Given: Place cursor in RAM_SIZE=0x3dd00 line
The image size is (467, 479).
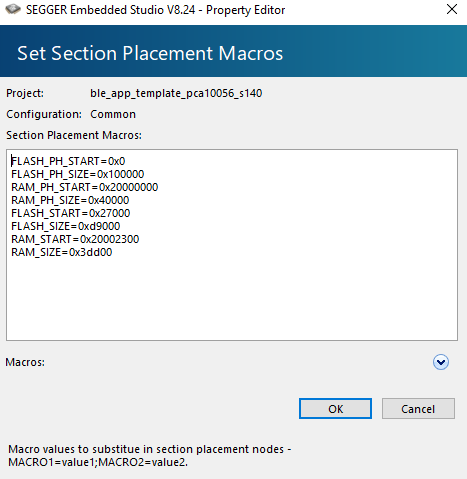Looking at the screenshot, I should 62,252.
